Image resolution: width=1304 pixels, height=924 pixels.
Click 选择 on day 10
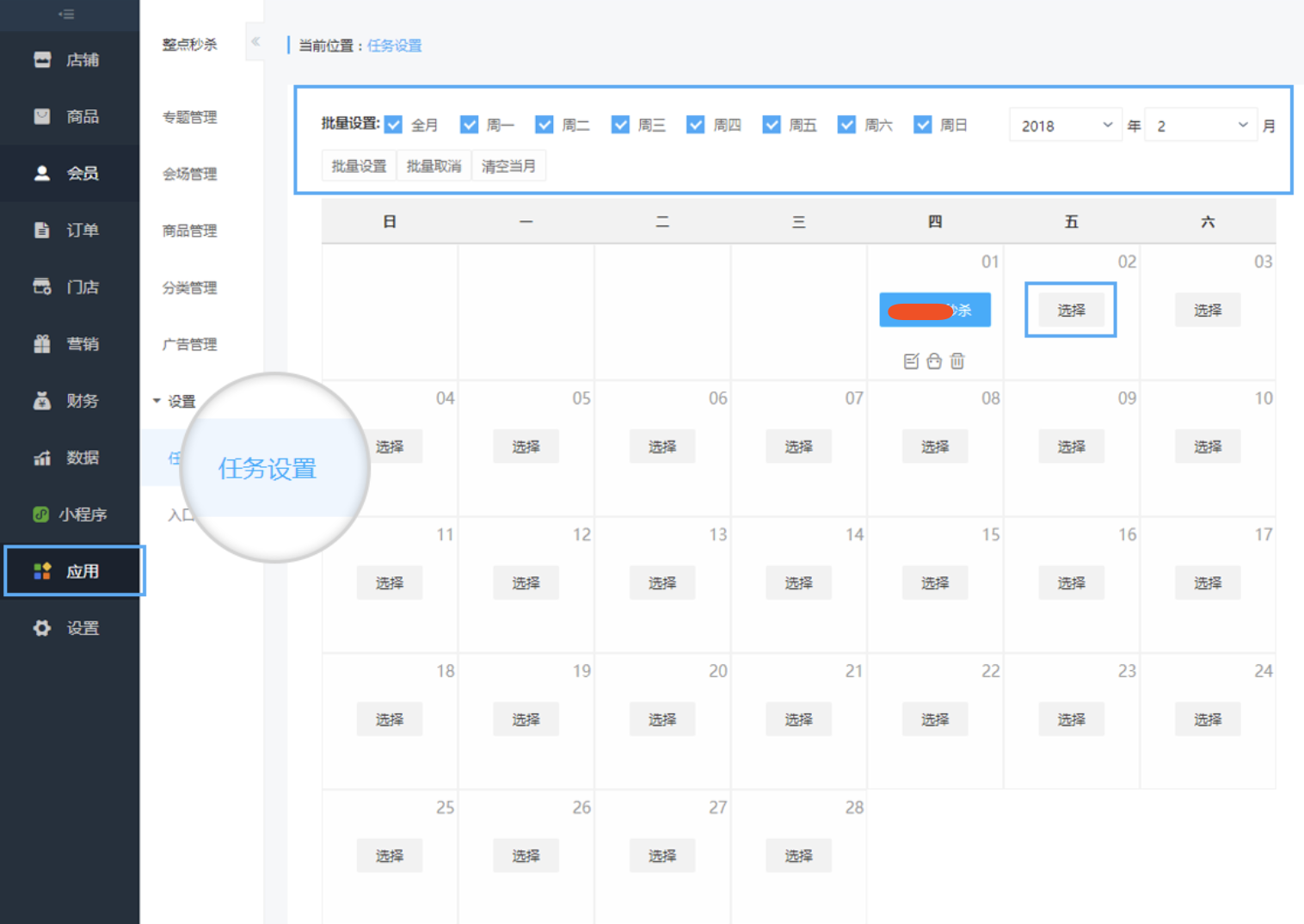1208,447
